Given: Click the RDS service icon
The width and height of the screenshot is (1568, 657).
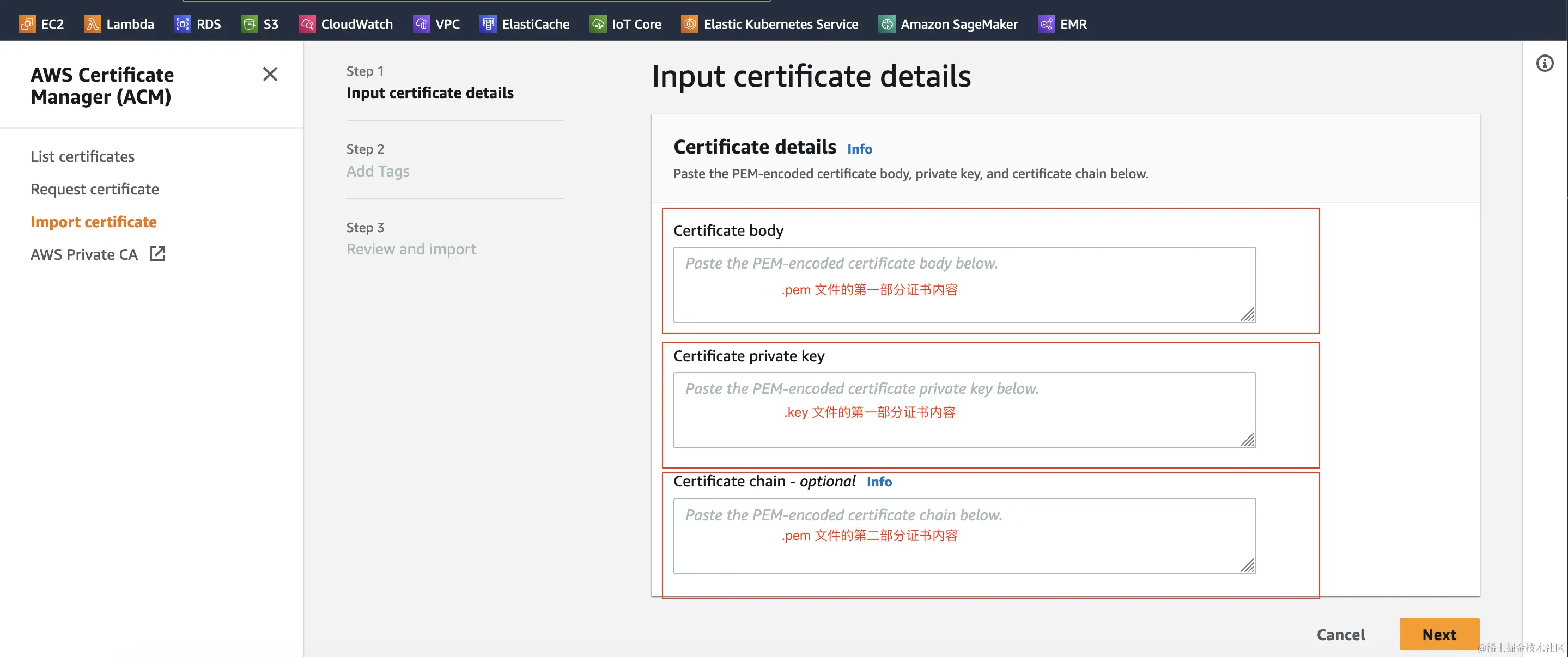Looking at the screenshot, I should coord(182,24).
